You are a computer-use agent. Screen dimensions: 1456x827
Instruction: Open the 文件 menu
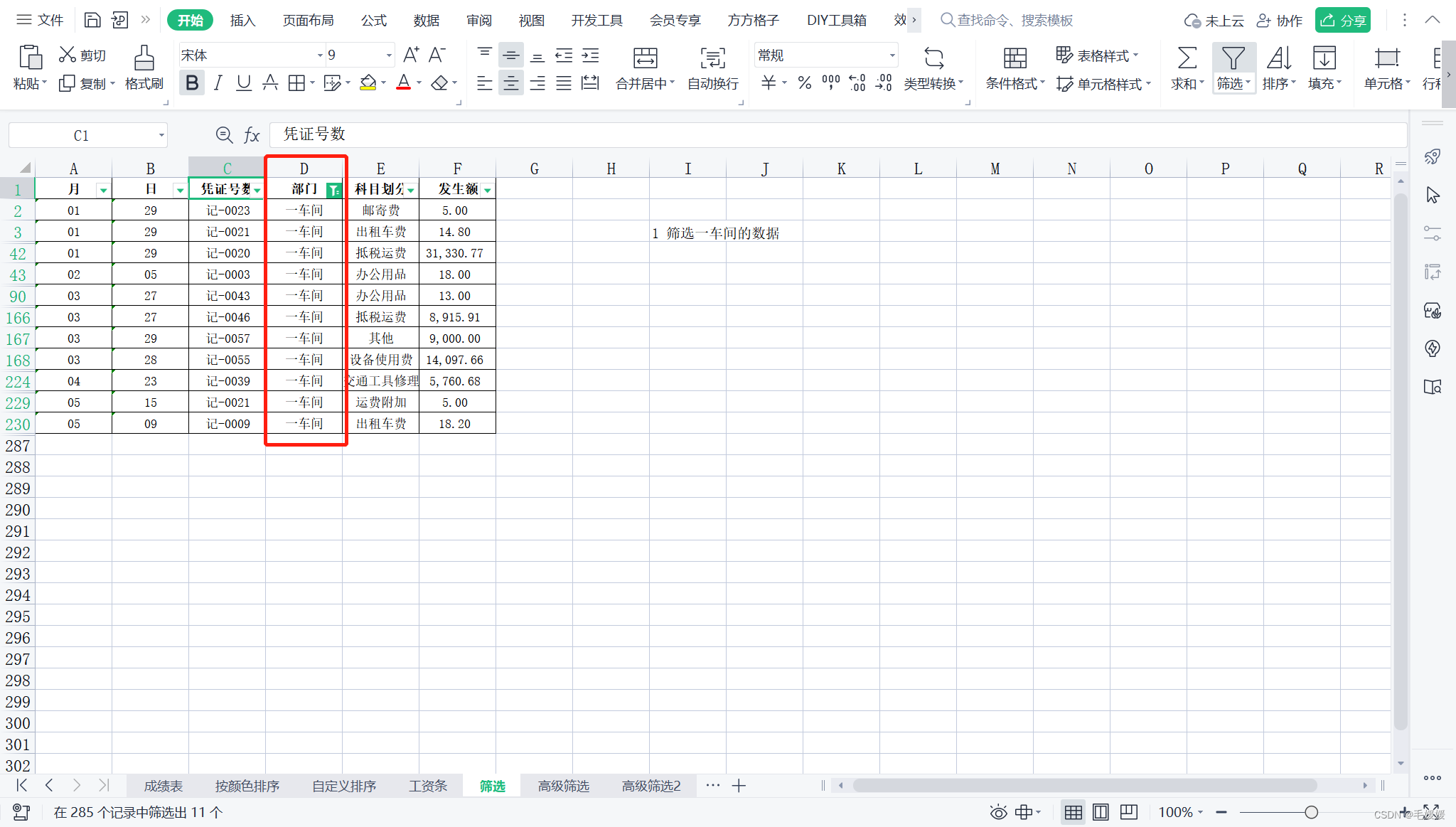[41, 20]
